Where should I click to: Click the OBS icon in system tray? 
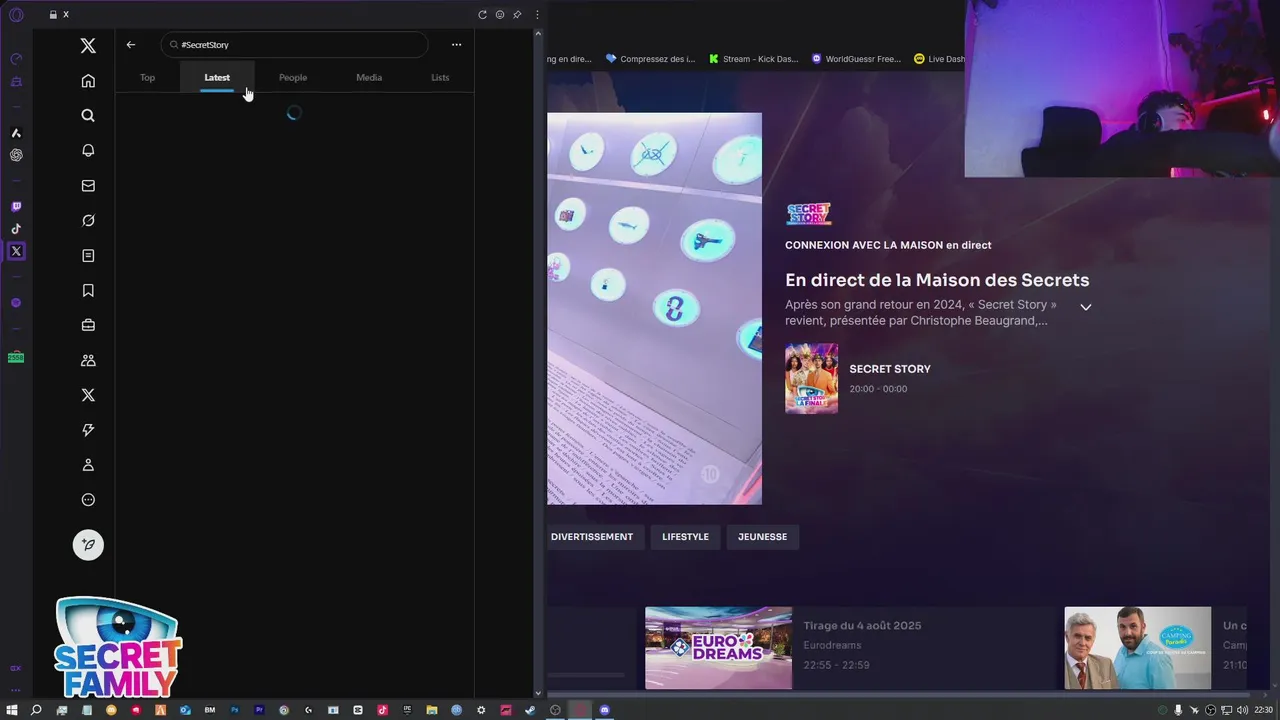coord(1210,710)
